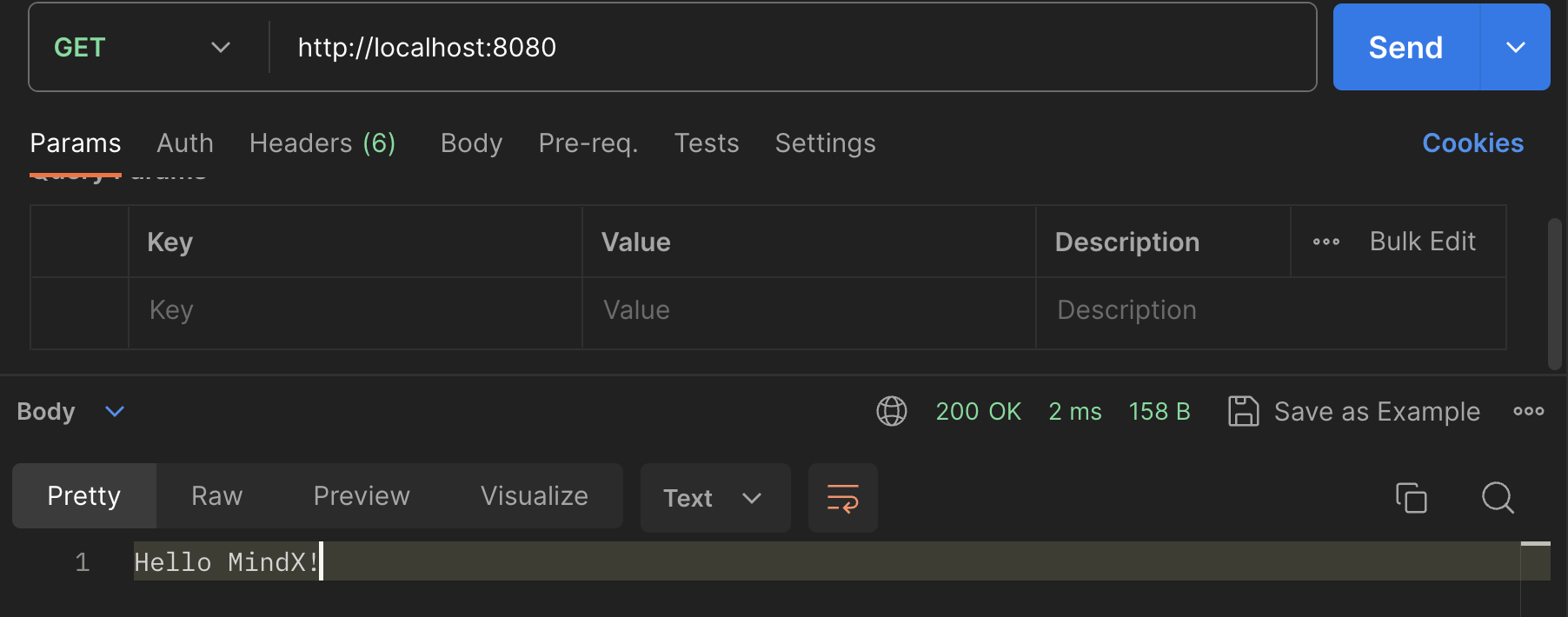Open search in response body

1498,498
